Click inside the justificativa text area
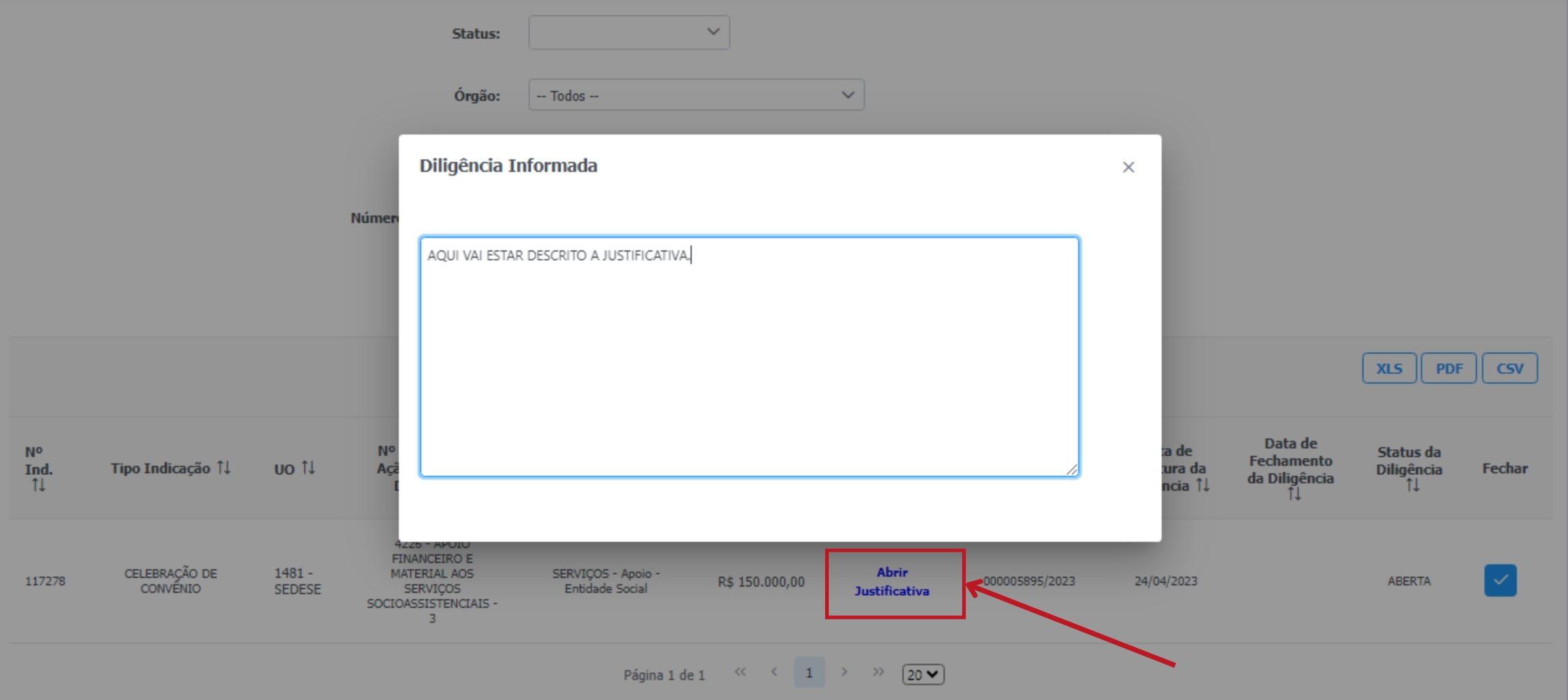The height and width of the screenshot is (700, 1568). (749, 356)
